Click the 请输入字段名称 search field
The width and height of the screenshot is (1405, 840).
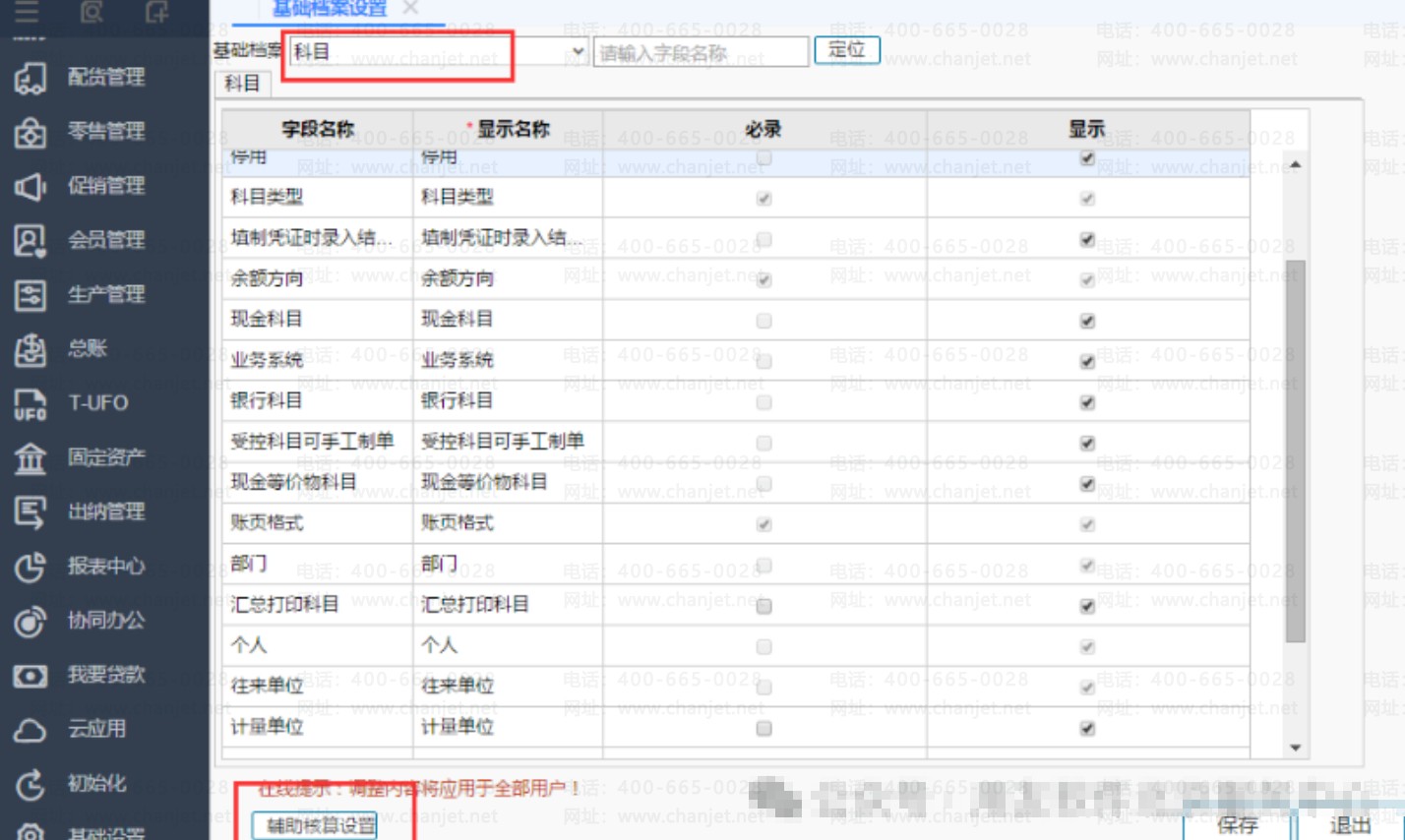pyautogui.click(x=701, y=52)
